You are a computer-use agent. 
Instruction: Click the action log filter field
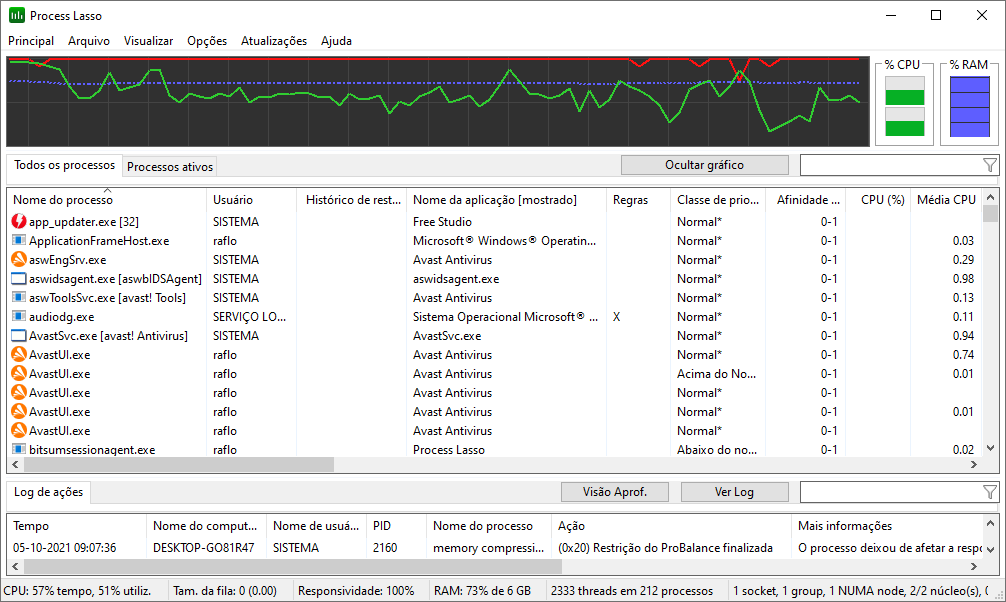tap(891, 492)
